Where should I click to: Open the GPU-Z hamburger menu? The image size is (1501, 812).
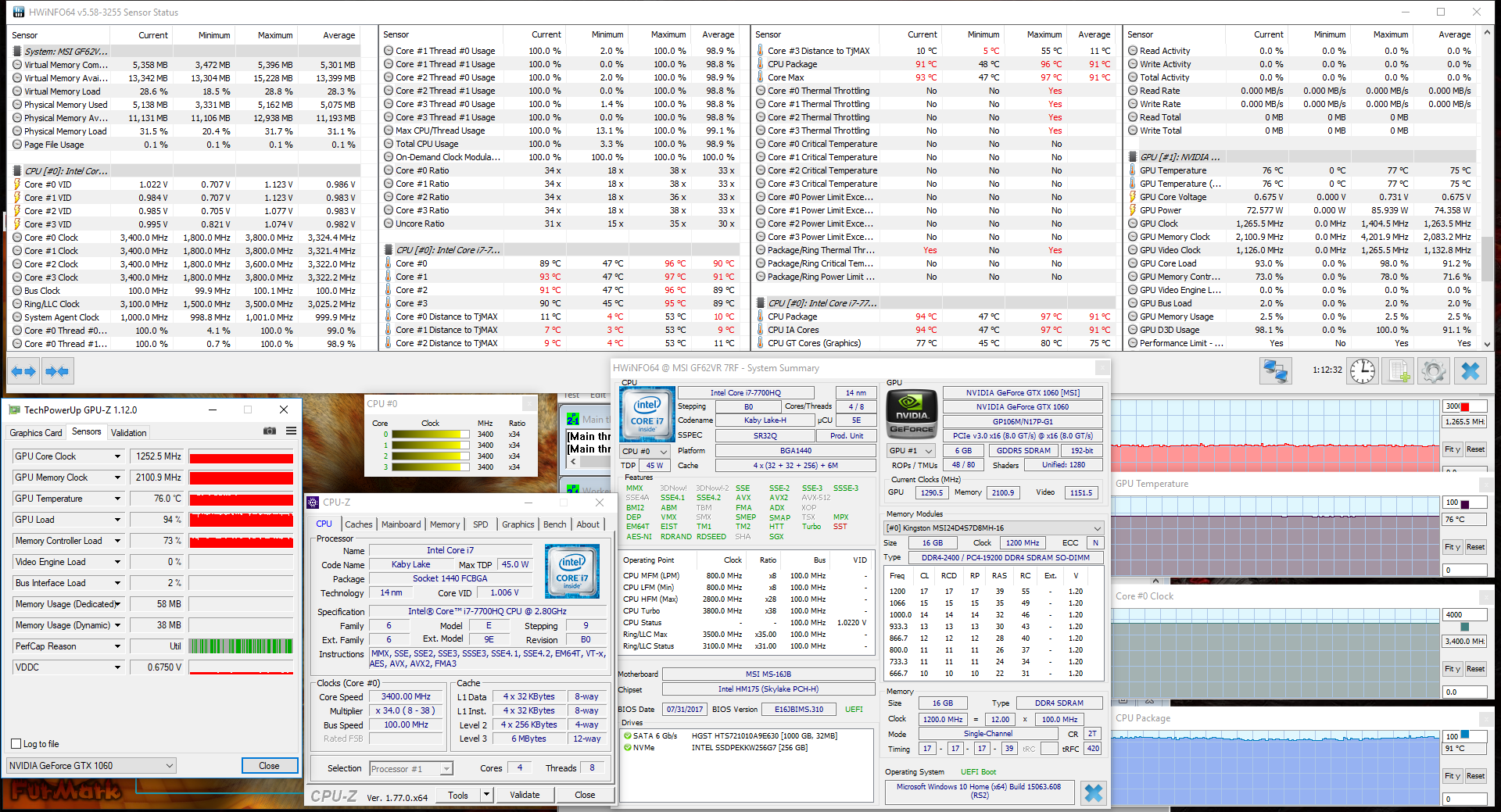291,431
